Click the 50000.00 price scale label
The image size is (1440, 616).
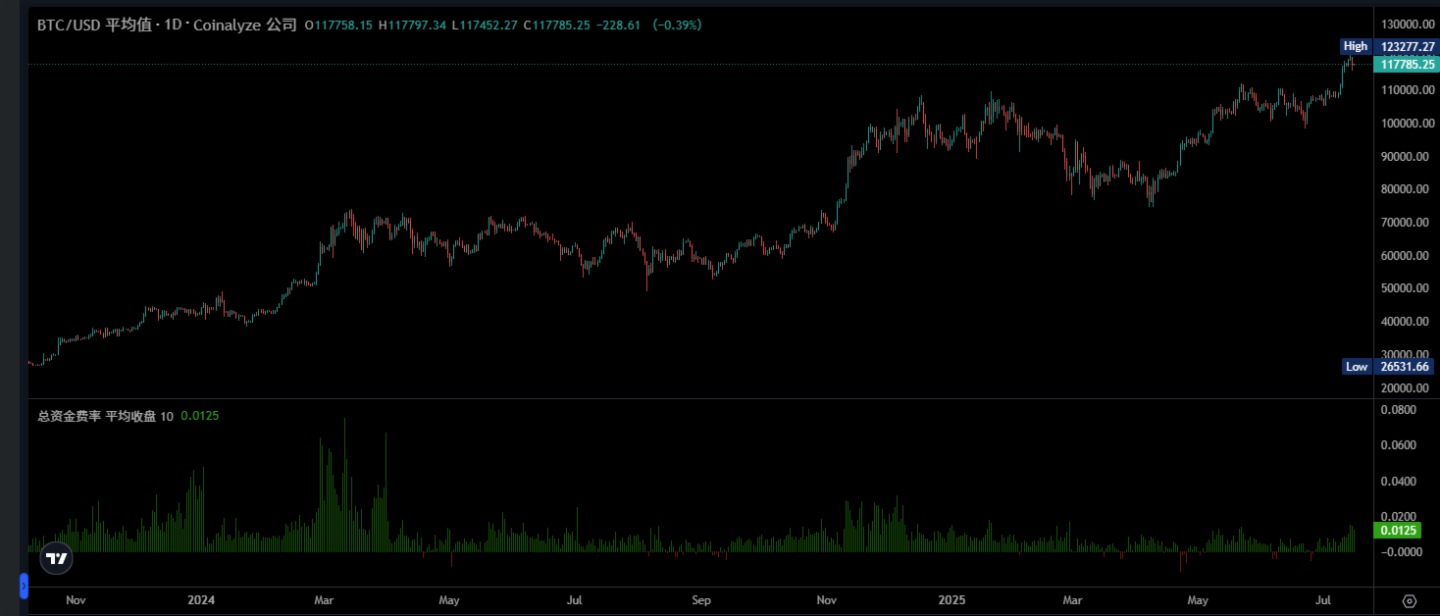pos(1405,288)
